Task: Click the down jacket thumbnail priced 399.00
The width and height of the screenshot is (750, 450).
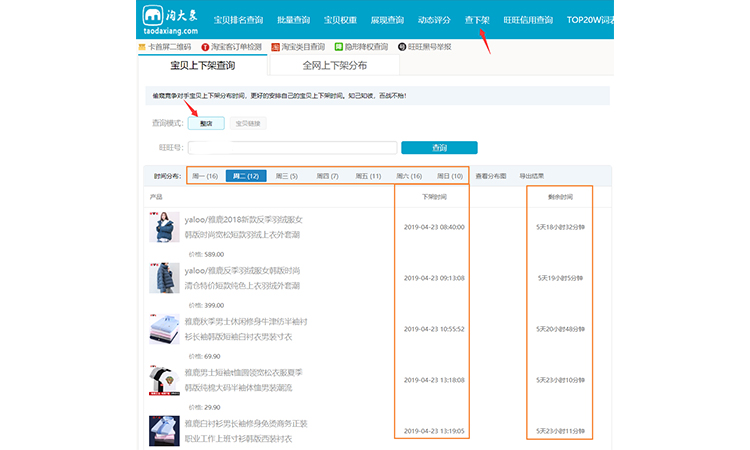Action: click(164, 278)
